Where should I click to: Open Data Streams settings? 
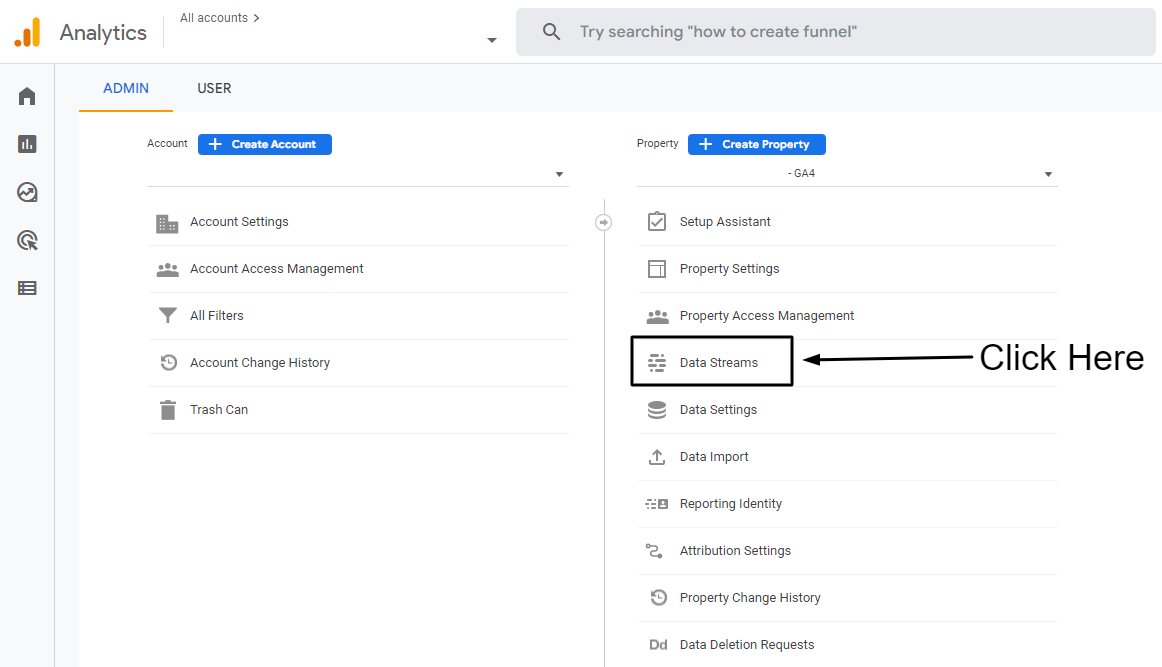pyautogui.click(x=718, y=363)
